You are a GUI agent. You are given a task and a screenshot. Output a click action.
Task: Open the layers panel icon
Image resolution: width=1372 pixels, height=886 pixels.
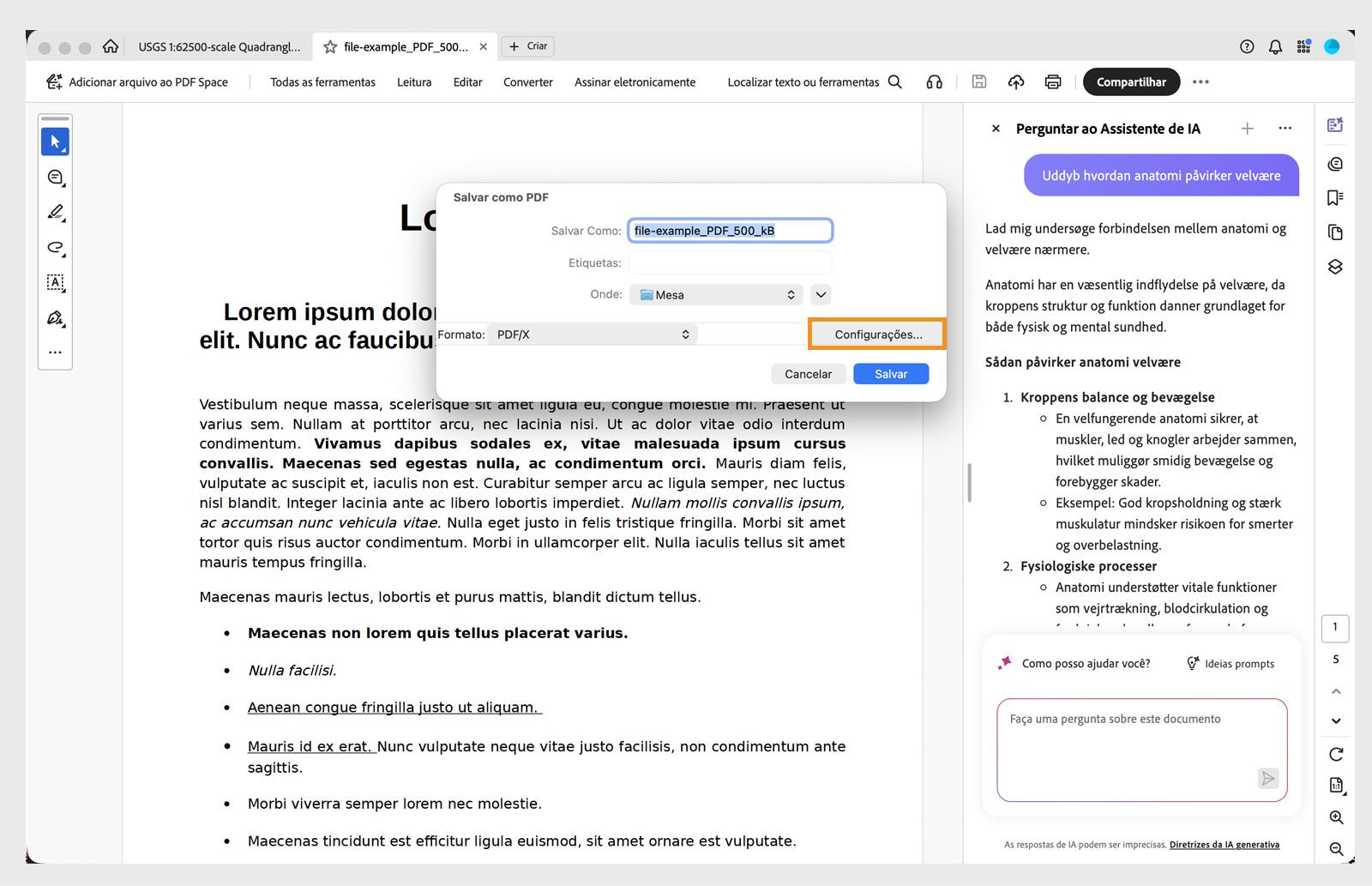[x=1335, y=267]
